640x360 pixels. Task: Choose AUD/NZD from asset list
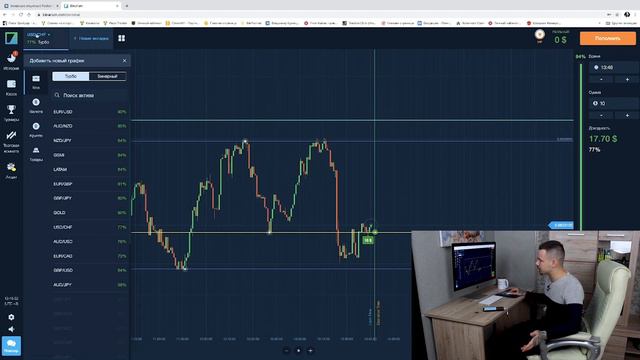tap(90, 126)
